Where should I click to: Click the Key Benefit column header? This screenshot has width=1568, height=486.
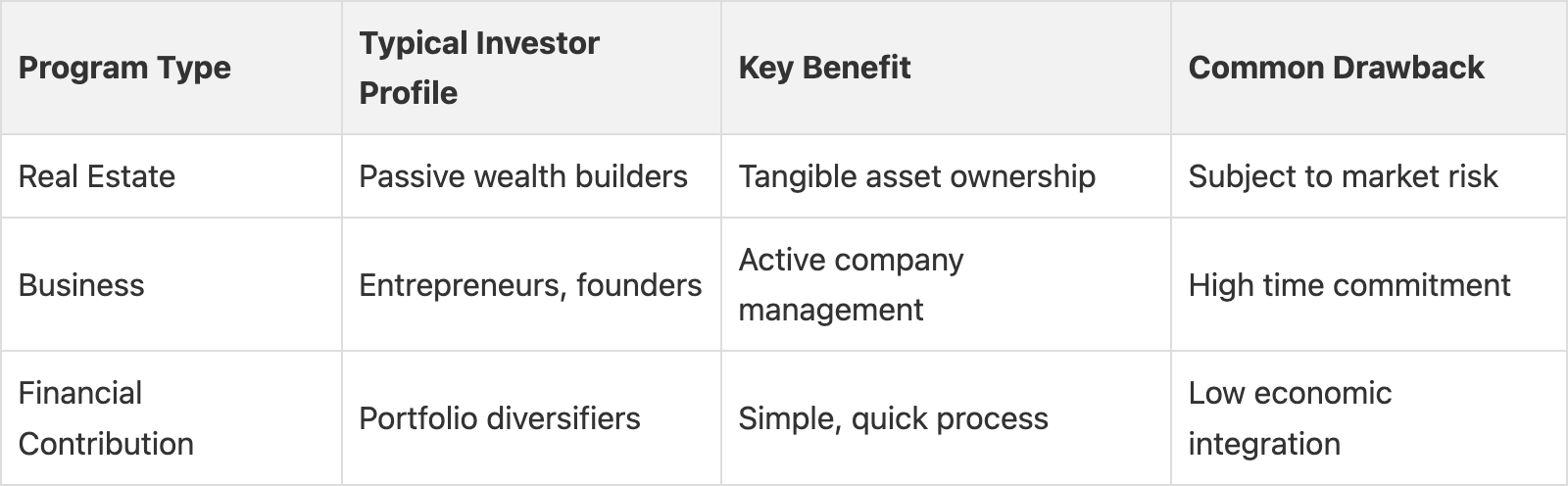point(824,68)
